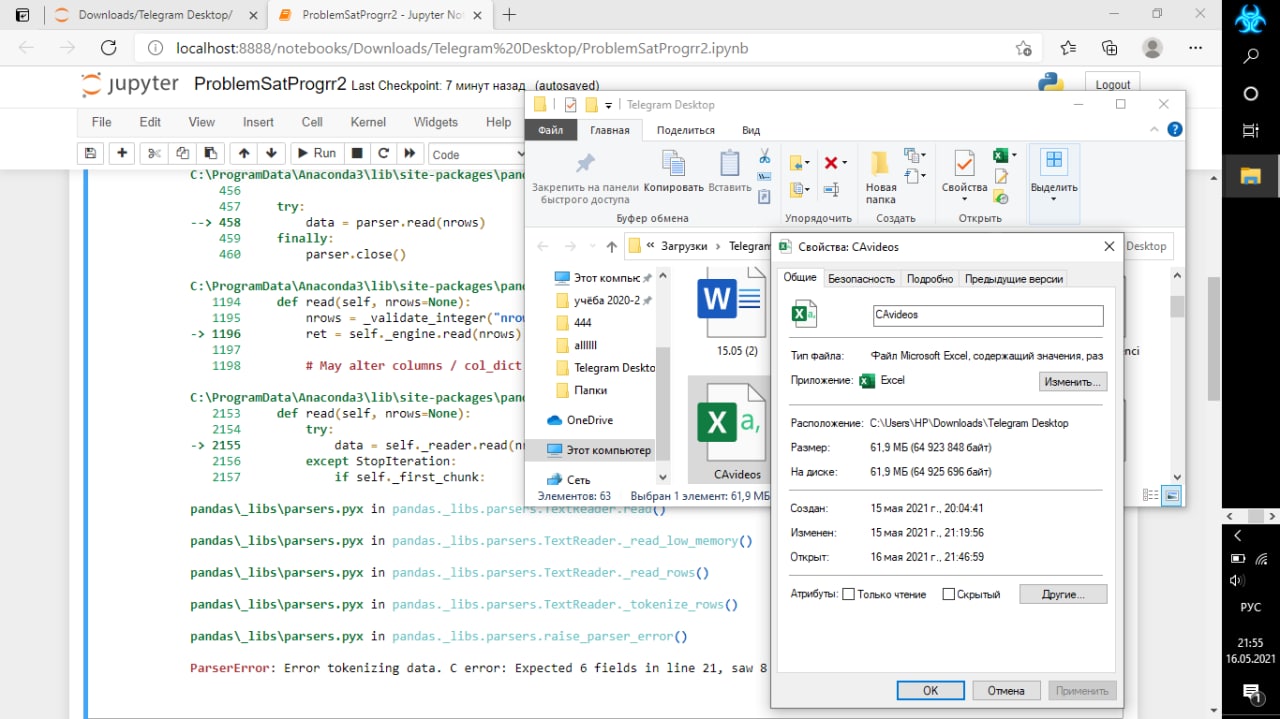Expand the Выделить dropdown in ribbon

1054,199
